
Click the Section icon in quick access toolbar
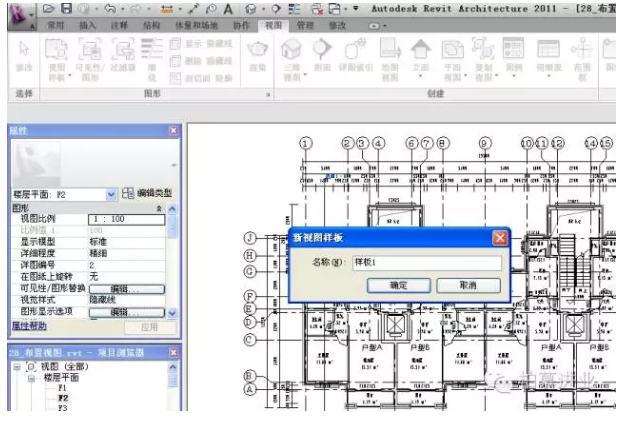click(x=276, y=9)
